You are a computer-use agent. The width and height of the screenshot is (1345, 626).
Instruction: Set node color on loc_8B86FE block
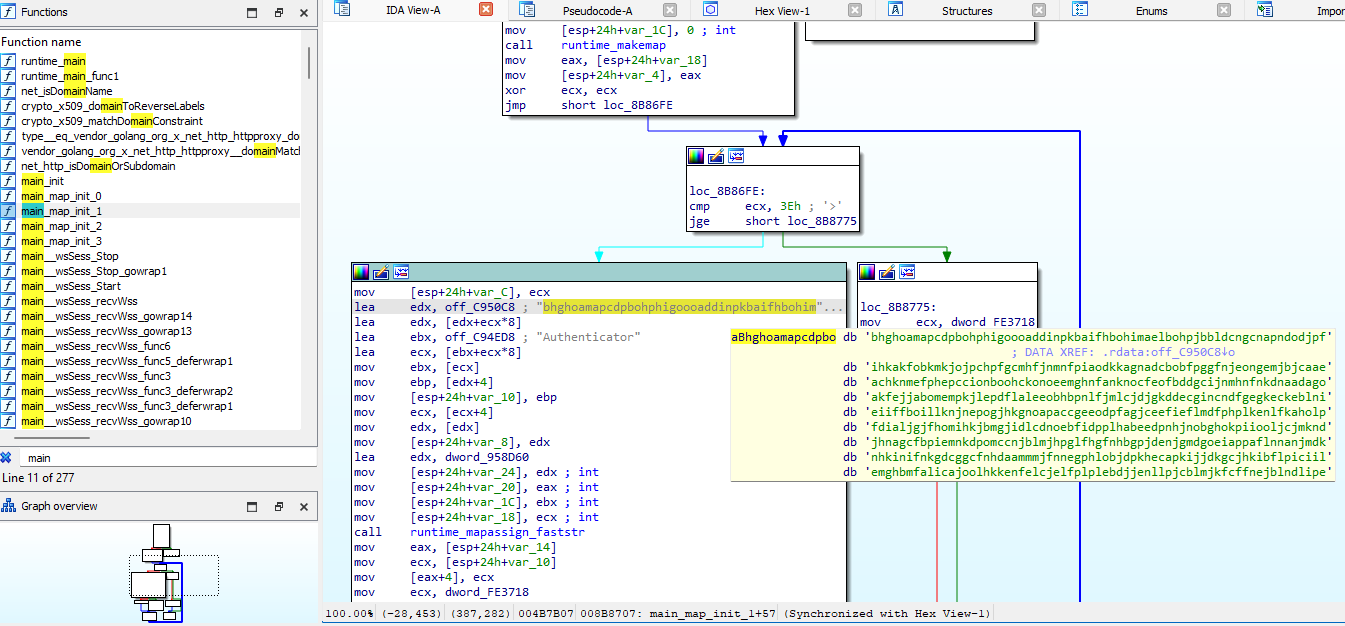point(696,156)
